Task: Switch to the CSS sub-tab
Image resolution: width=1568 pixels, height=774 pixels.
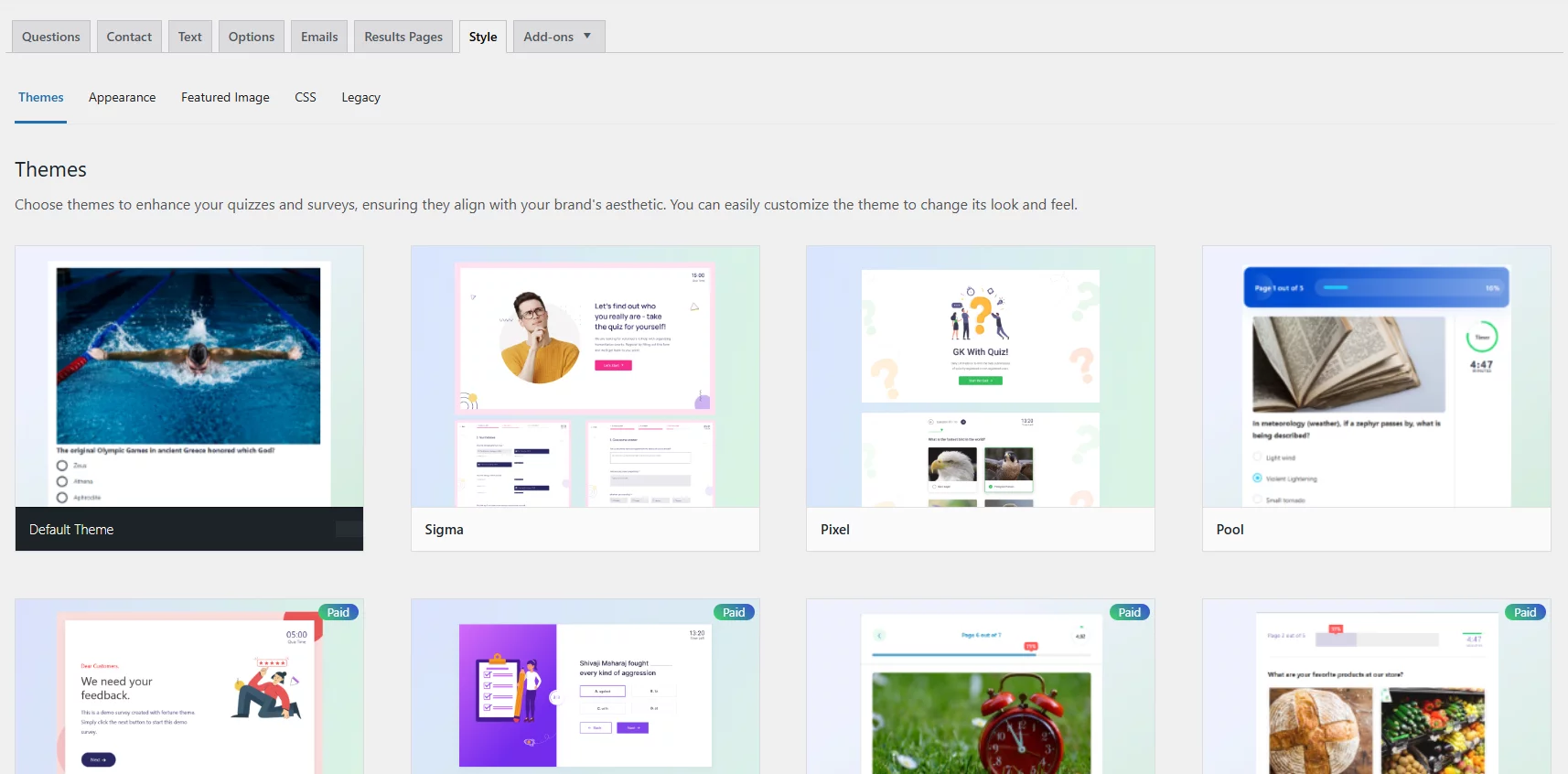Action: pyautogui.click(x=306, y=97)
